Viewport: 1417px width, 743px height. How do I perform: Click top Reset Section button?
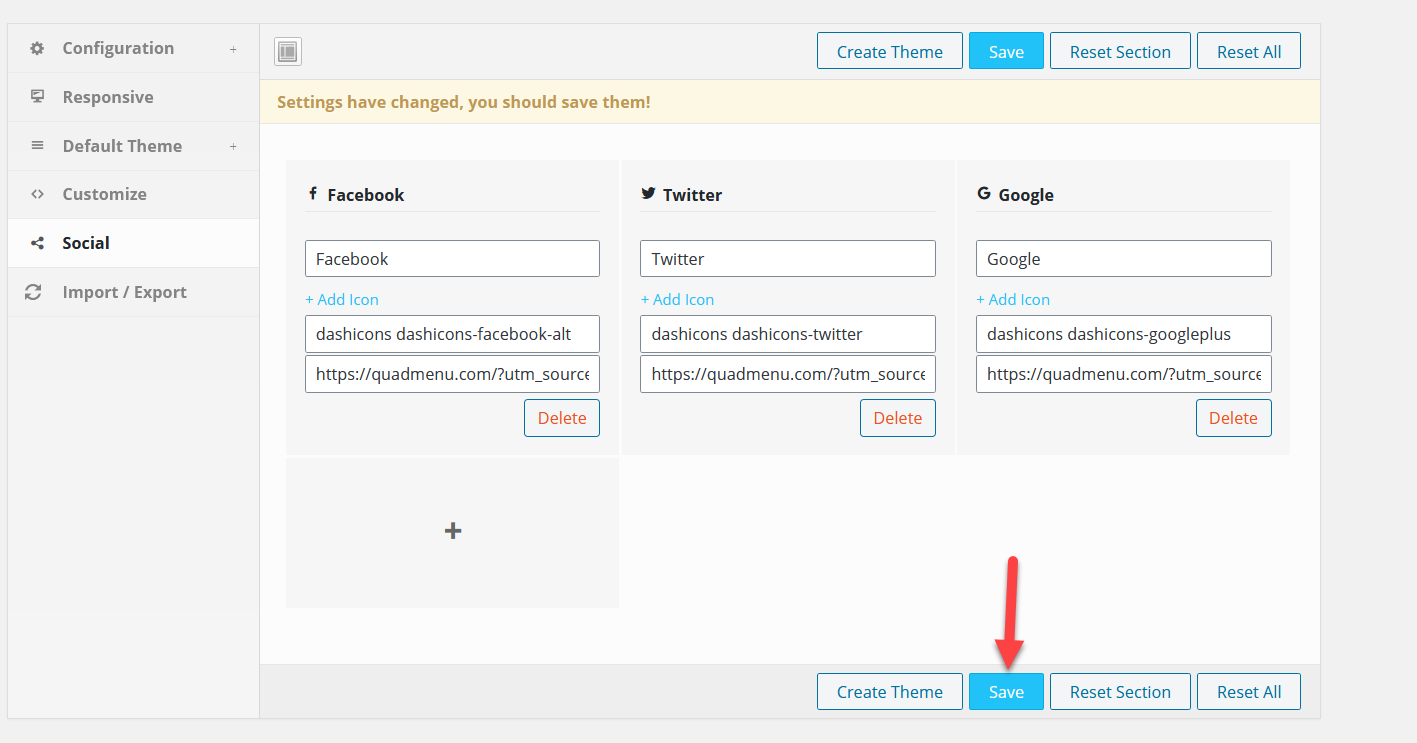1120,51
